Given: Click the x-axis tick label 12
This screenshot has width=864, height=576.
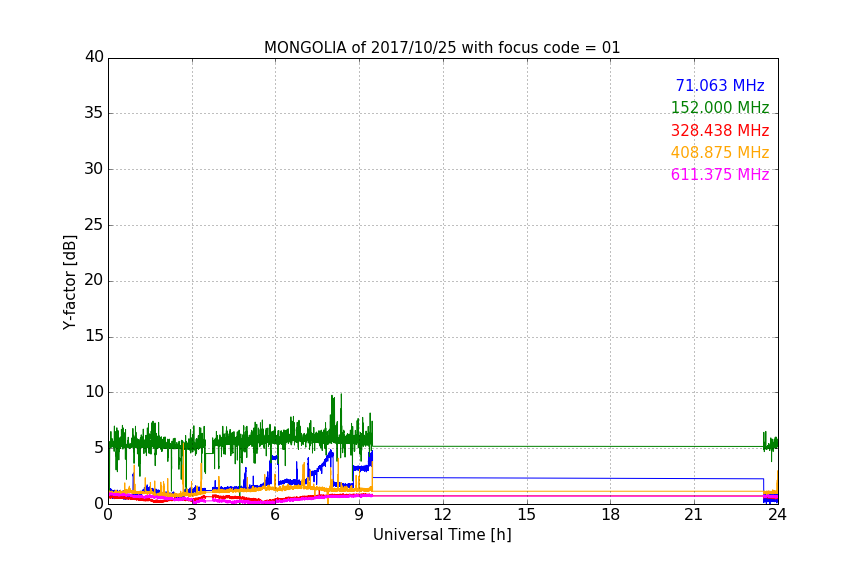Looking at the screenshot, I should click(442, 515).
